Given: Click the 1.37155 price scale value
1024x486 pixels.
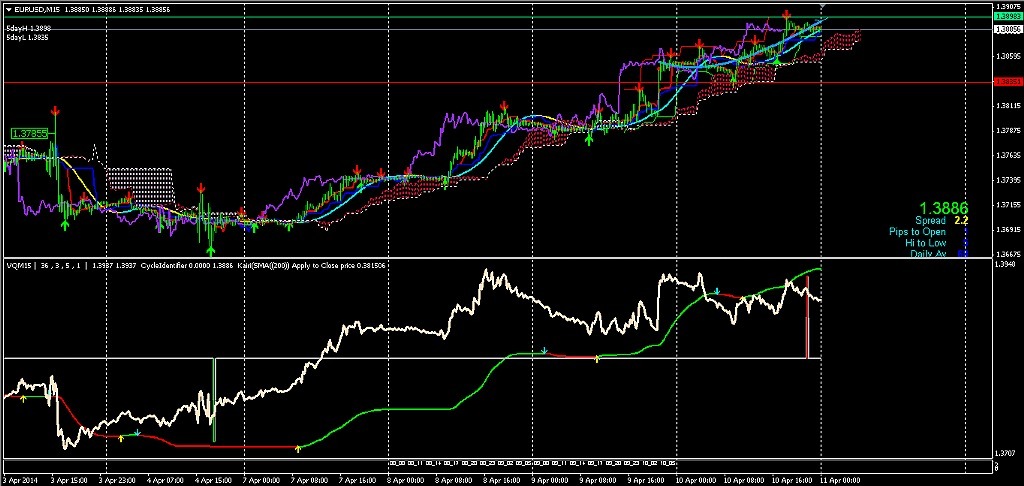Looking at the screenshot, I should point(1008,205).
